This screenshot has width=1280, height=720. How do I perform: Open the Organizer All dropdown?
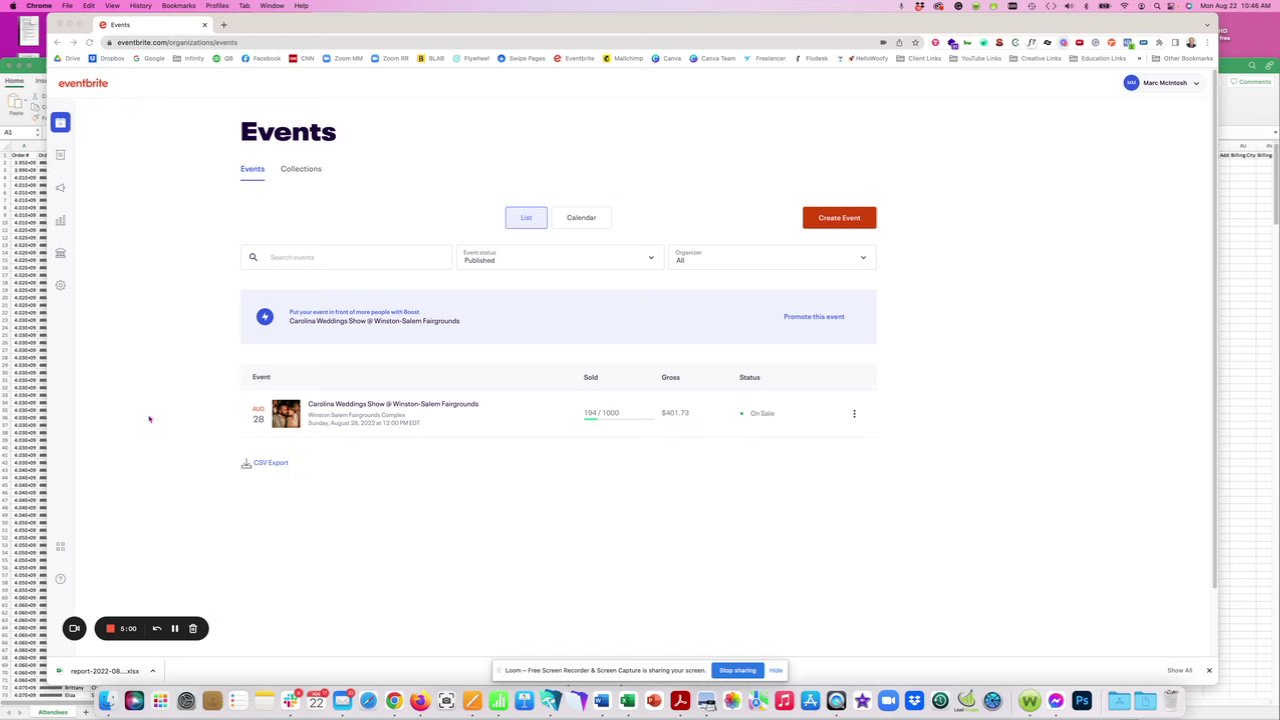coord(771,257)
